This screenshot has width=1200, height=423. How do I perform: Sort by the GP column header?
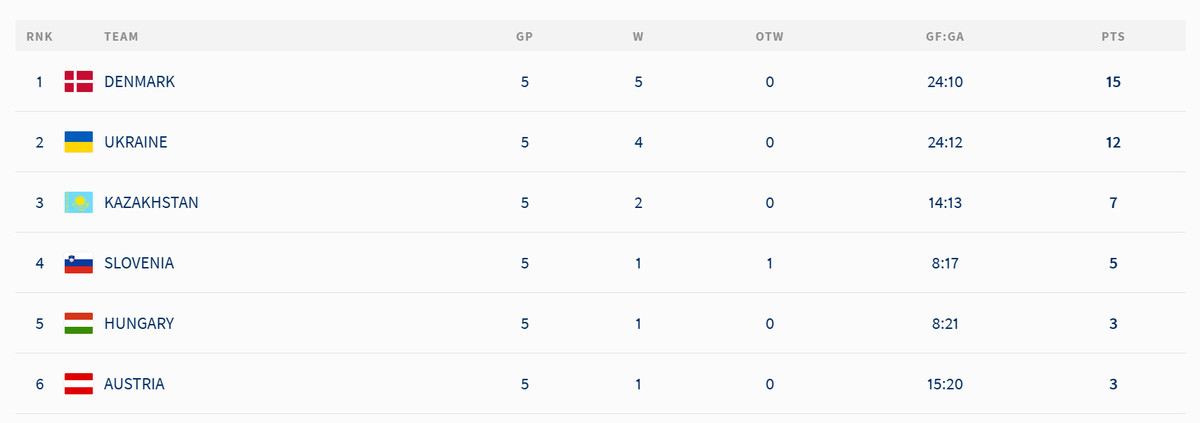point(524,37)
